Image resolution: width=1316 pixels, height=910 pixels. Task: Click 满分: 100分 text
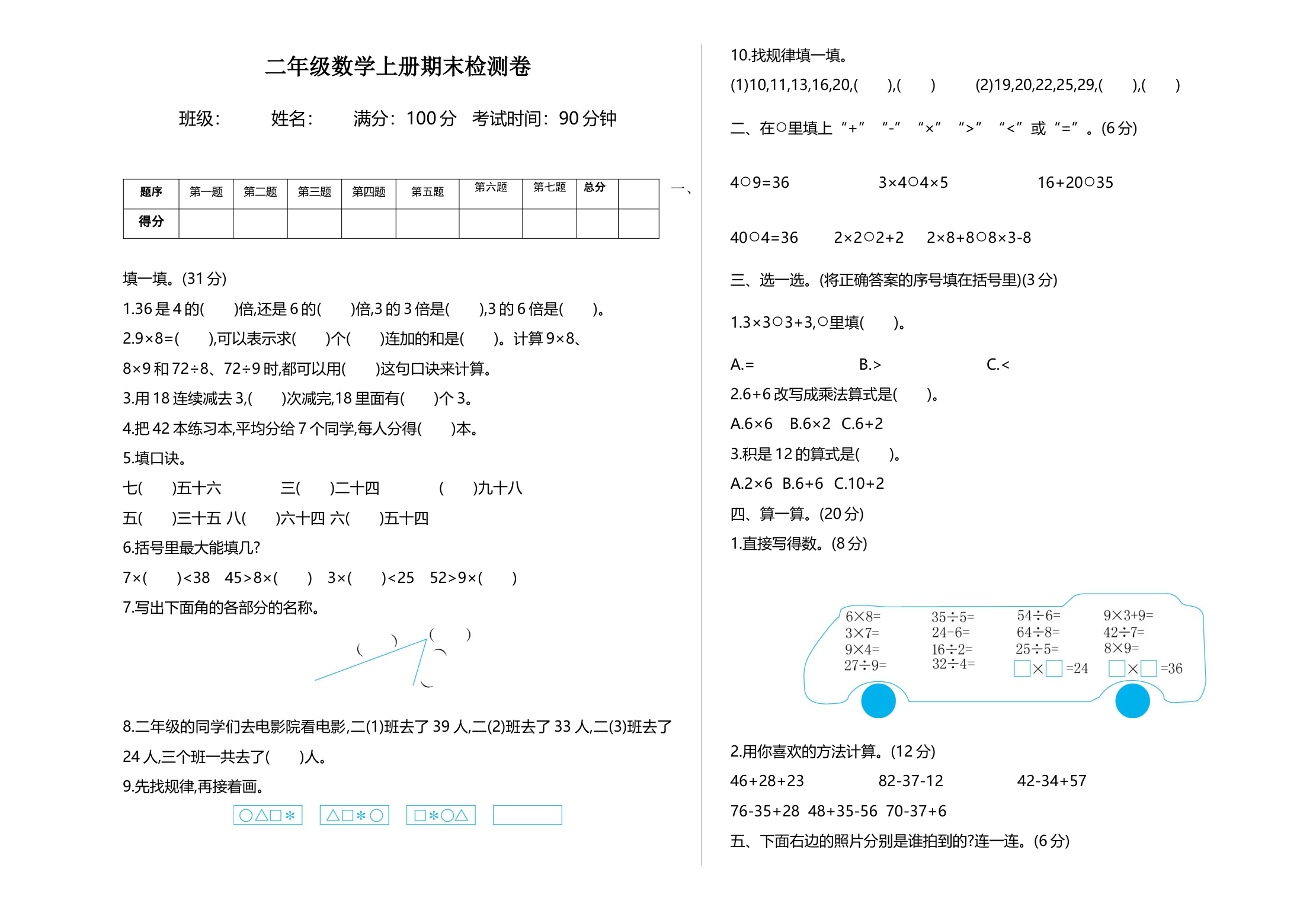(x=405, y=118)
